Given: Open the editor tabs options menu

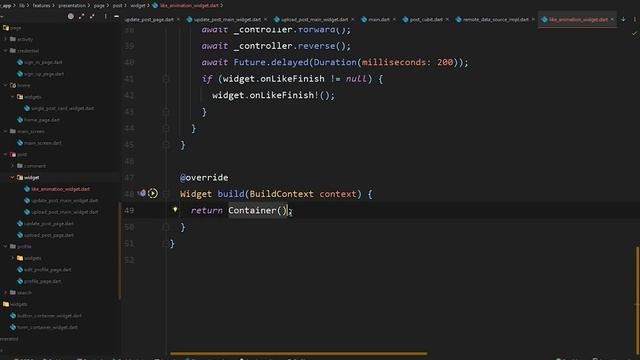Looking at the screenshot, I should click(x=635, y=20).
